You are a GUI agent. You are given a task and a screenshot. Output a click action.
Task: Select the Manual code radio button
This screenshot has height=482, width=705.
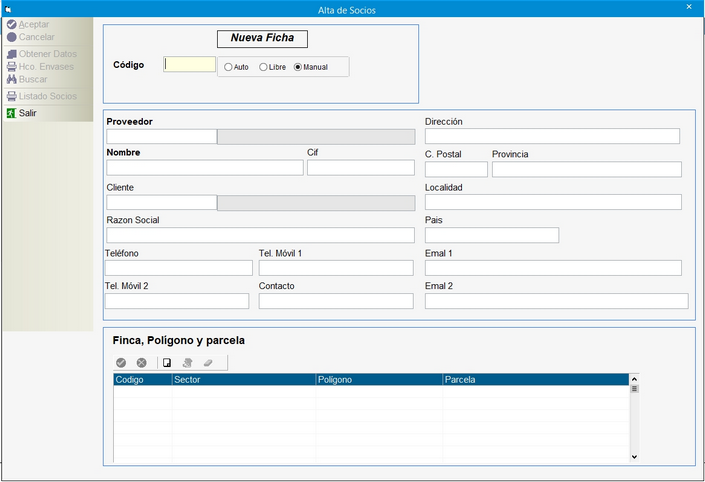298,67
